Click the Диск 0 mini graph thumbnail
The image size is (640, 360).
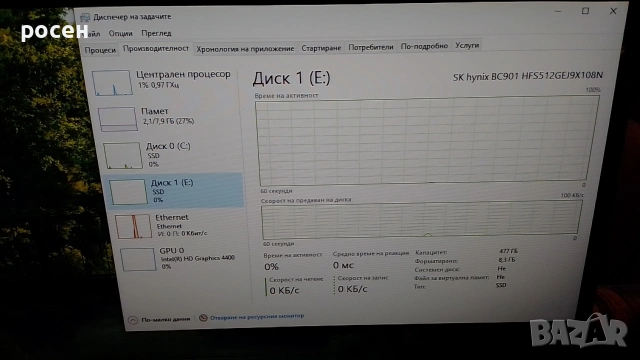(x=123, y=156)
